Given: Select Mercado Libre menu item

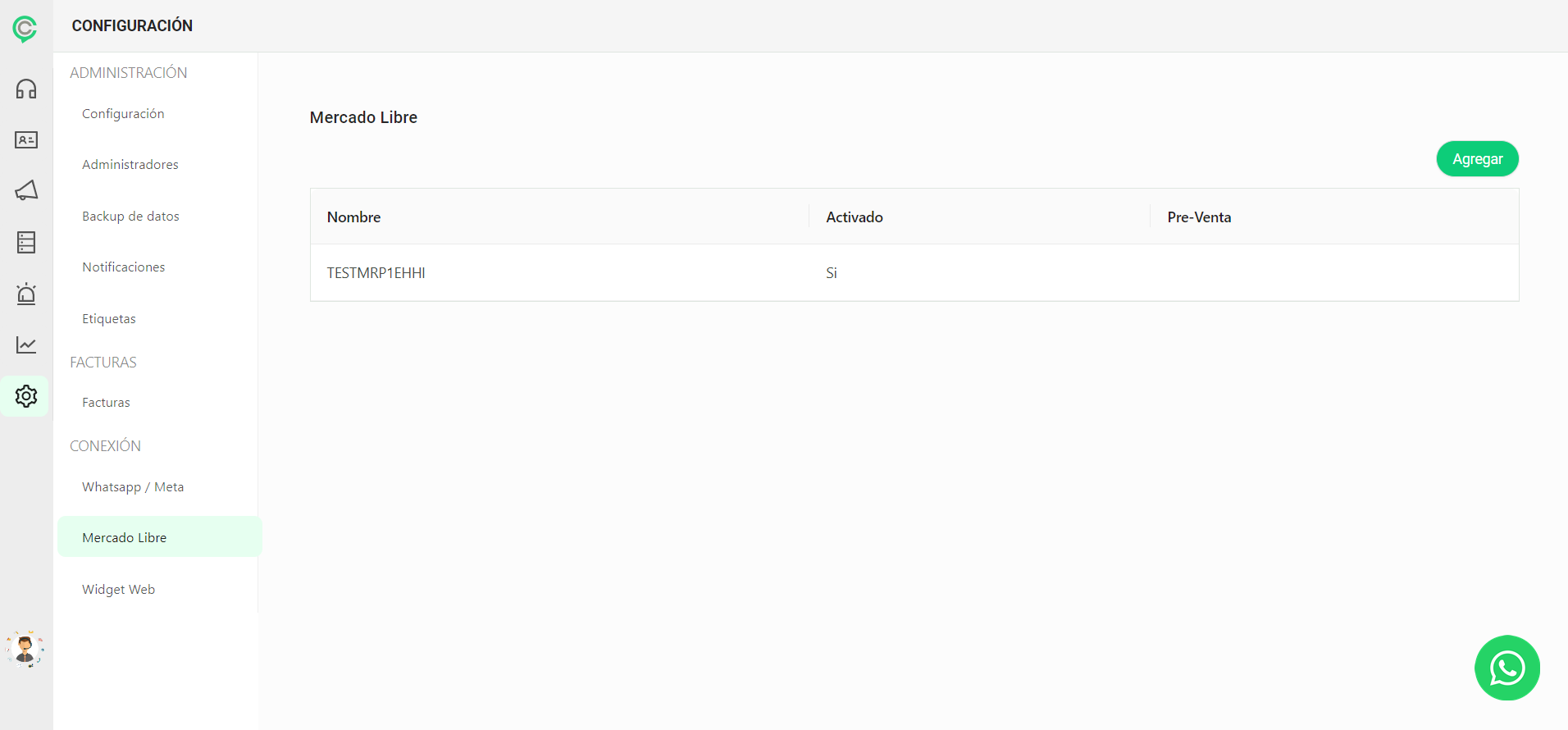Looking at the screenshot, I should (x=160, y=537).
